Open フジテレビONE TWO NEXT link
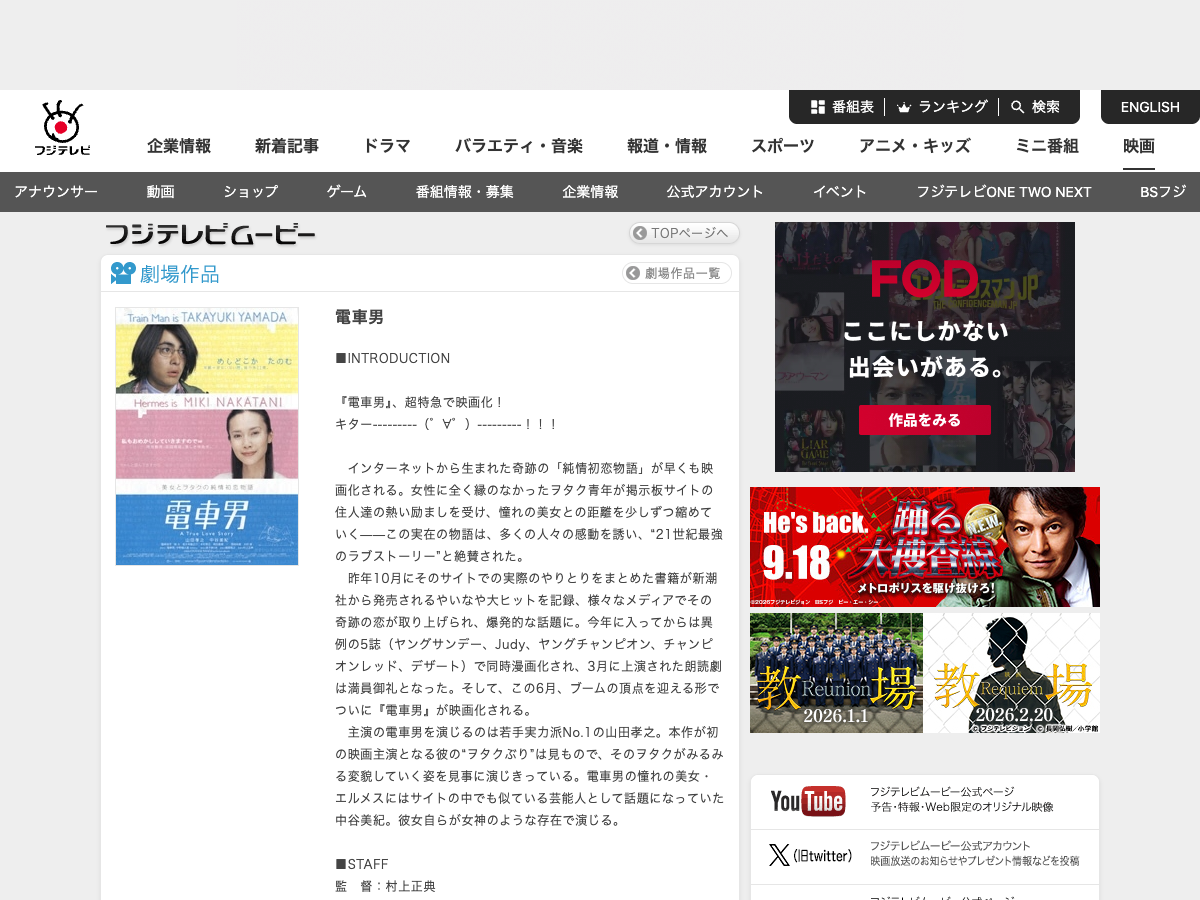 click(1004, 192)
